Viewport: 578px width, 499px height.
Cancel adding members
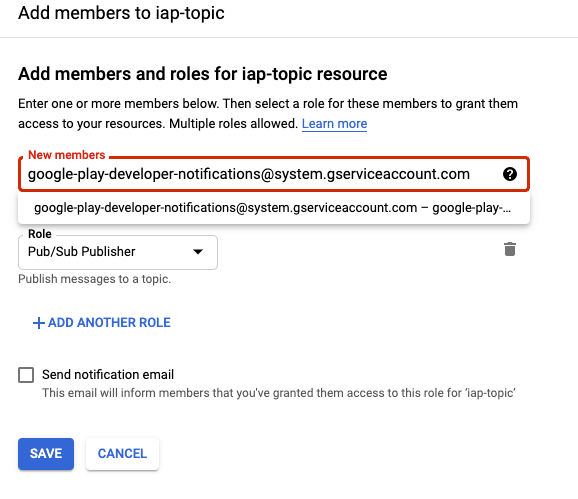tap(122, 454)
